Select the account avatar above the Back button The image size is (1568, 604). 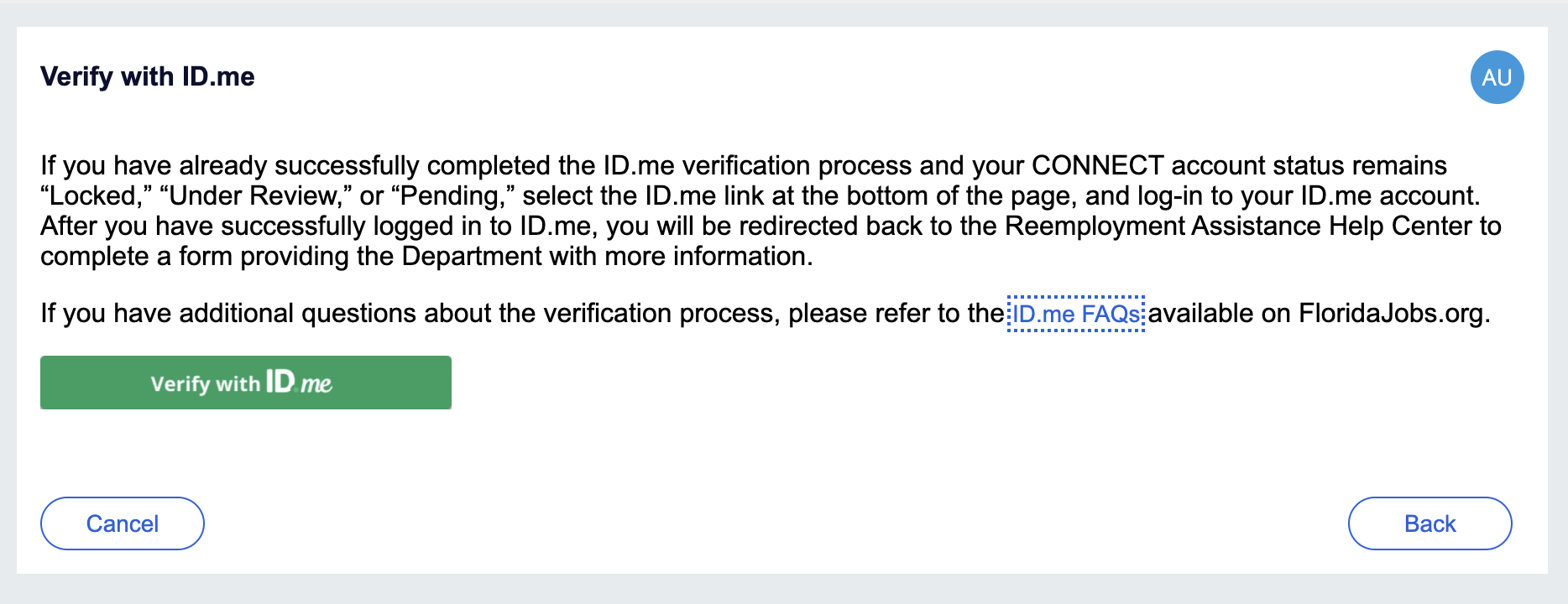pos(1497,77)
